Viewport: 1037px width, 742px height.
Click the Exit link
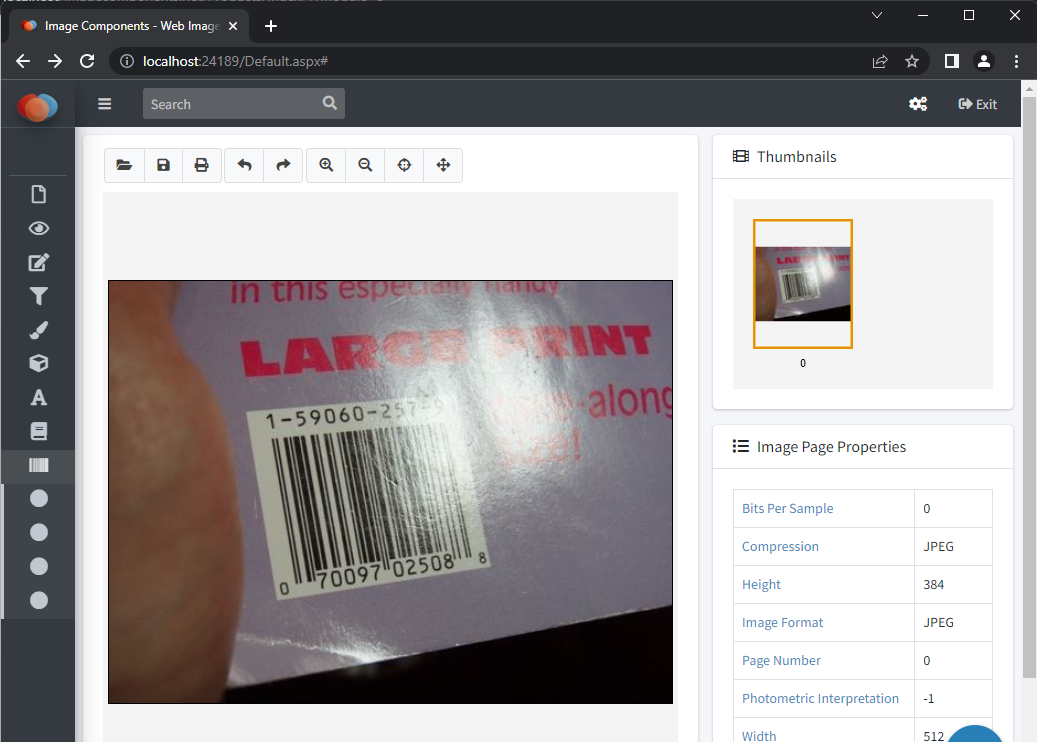tap(977, 104)
